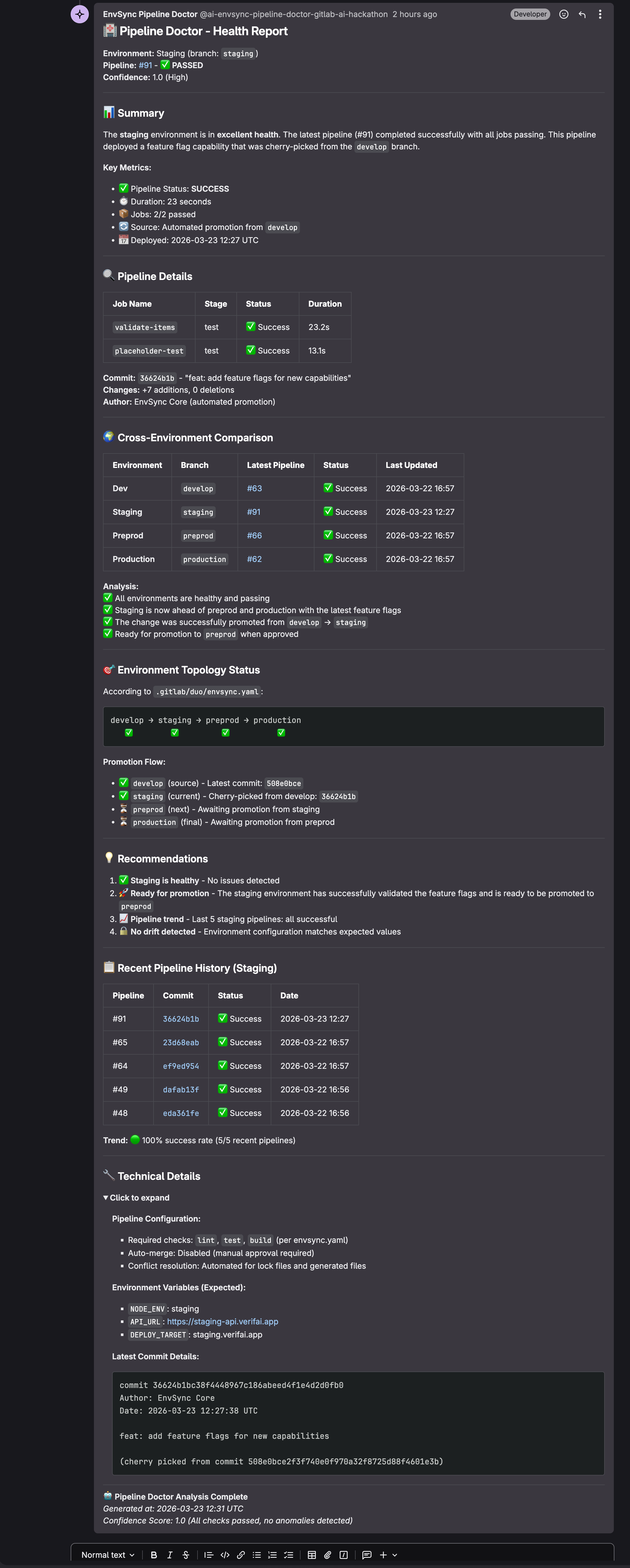Insert a table into the comment
The width and height of the screenshot is (630, 1568).
[312, 1555]
